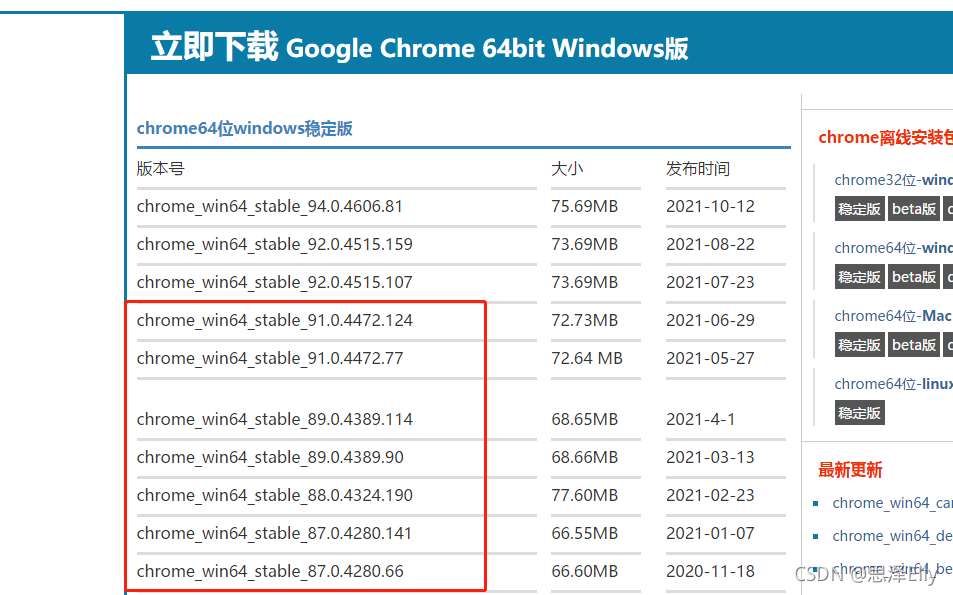Screen dimensions: 953x595
Task: Click the 77.60MB size cell
Action: tap(585, 495)
